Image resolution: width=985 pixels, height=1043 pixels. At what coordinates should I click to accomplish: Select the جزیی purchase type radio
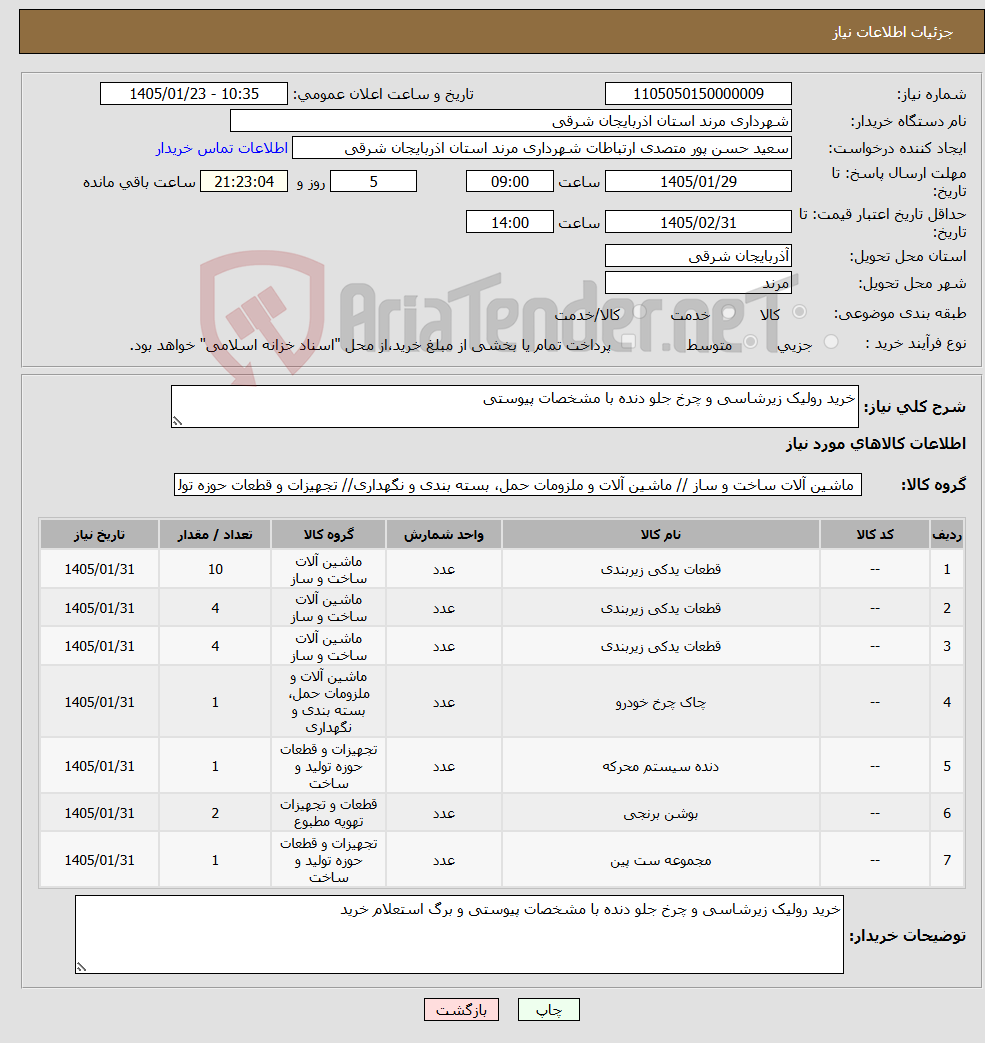coord(831,342)
